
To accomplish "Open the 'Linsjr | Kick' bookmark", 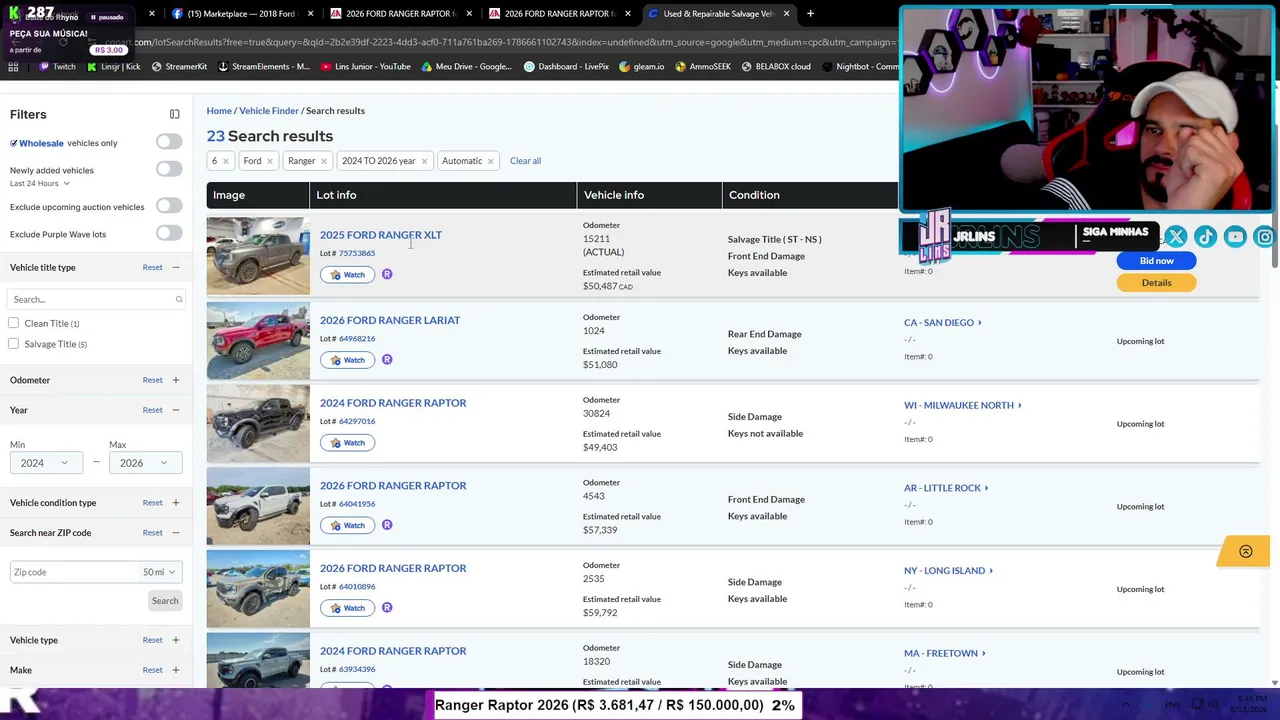I will coord(113,67).
